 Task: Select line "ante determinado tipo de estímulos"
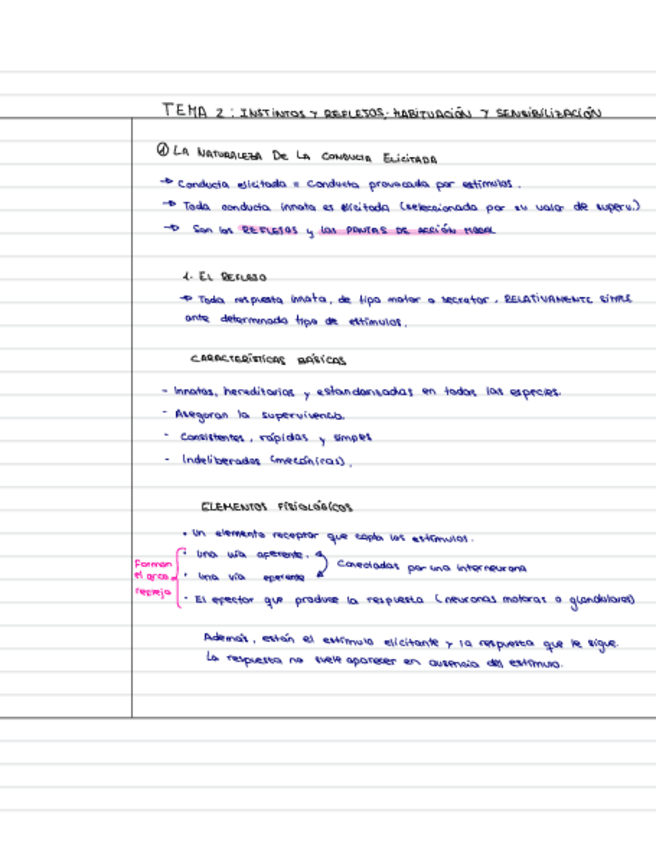[x=296, y=320]
